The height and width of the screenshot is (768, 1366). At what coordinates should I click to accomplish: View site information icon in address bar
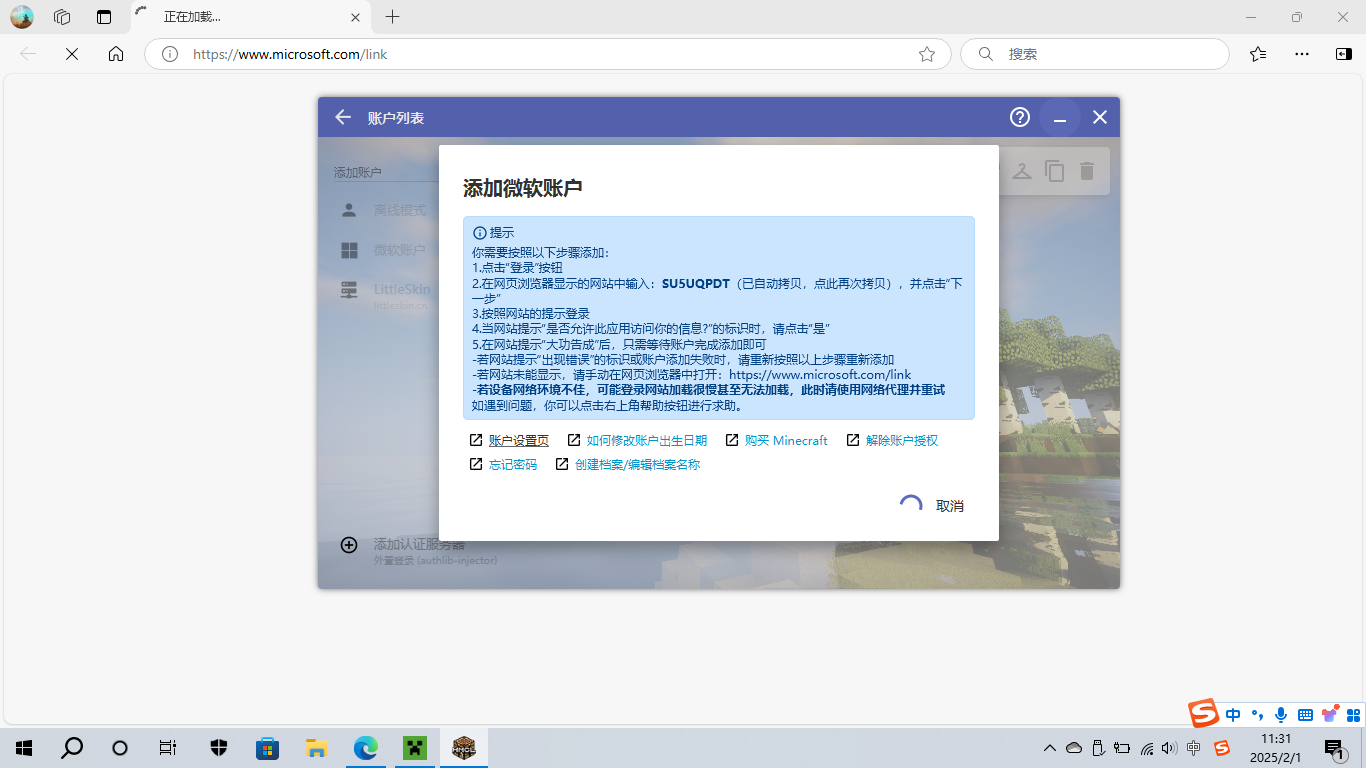(x=170, y=54)
